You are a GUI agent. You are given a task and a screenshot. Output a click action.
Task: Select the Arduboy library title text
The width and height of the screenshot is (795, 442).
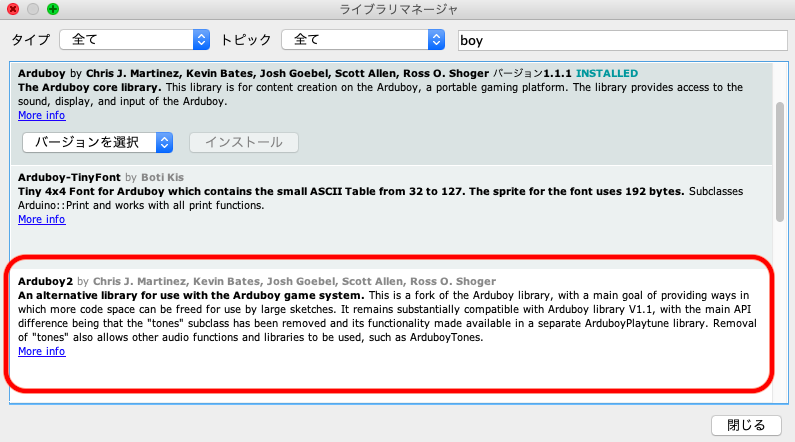pyautogui.click(x=42, y=73)
